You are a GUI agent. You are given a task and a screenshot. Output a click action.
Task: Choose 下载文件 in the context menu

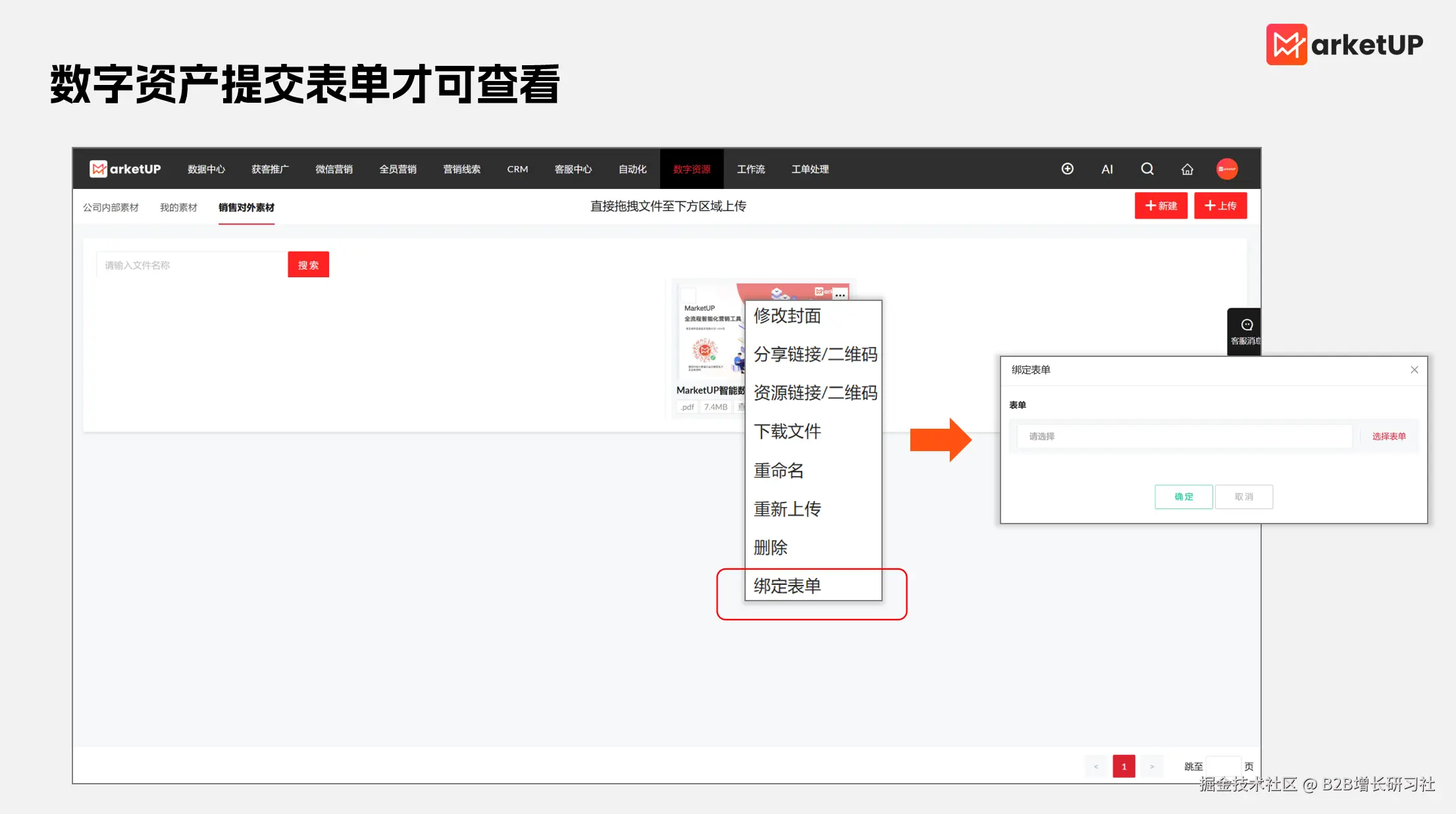[x=787, y=431]
